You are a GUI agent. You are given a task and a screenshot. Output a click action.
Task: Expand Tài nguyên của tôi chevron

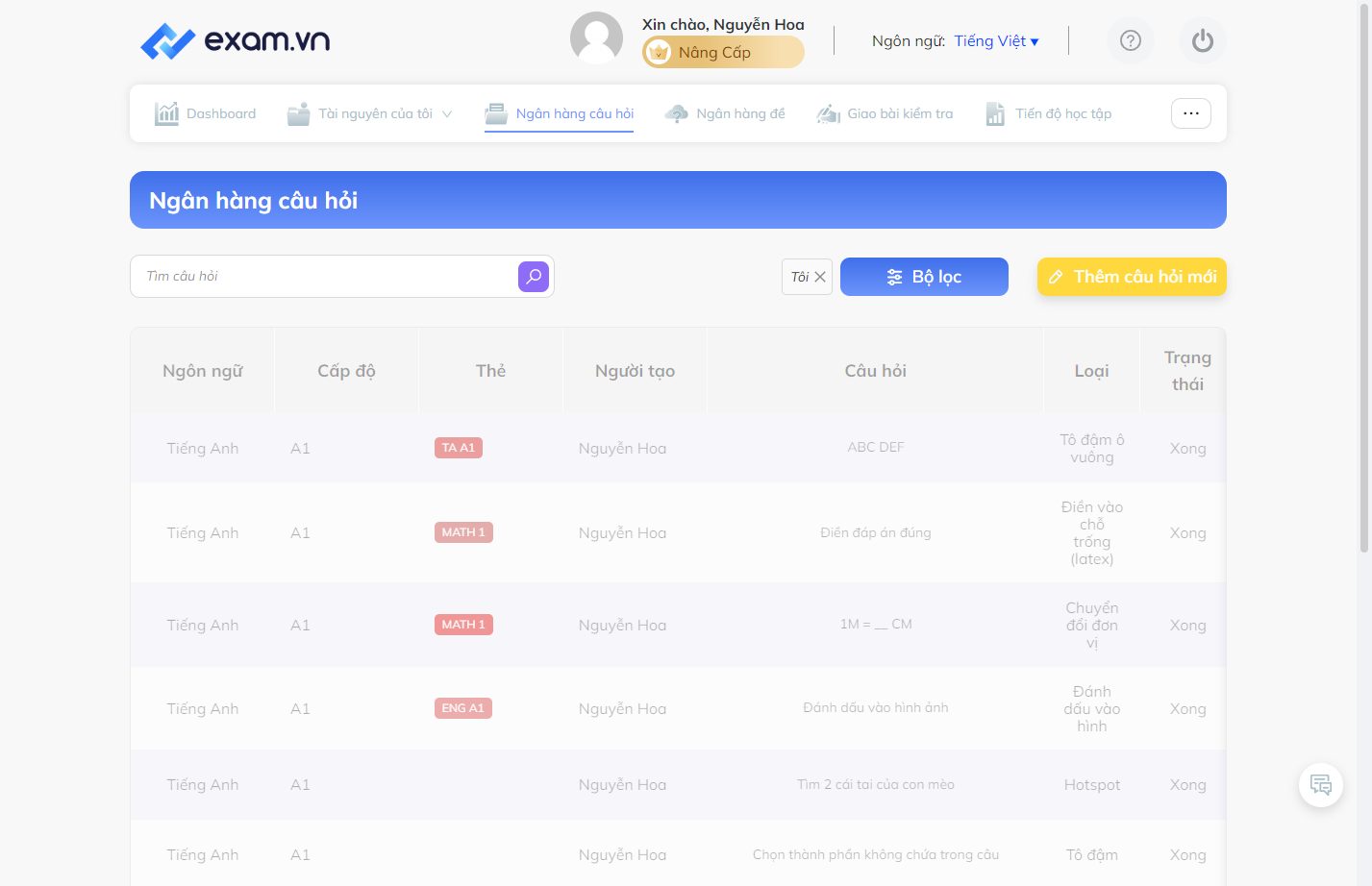pyautogui.click(x=447, y=113)
